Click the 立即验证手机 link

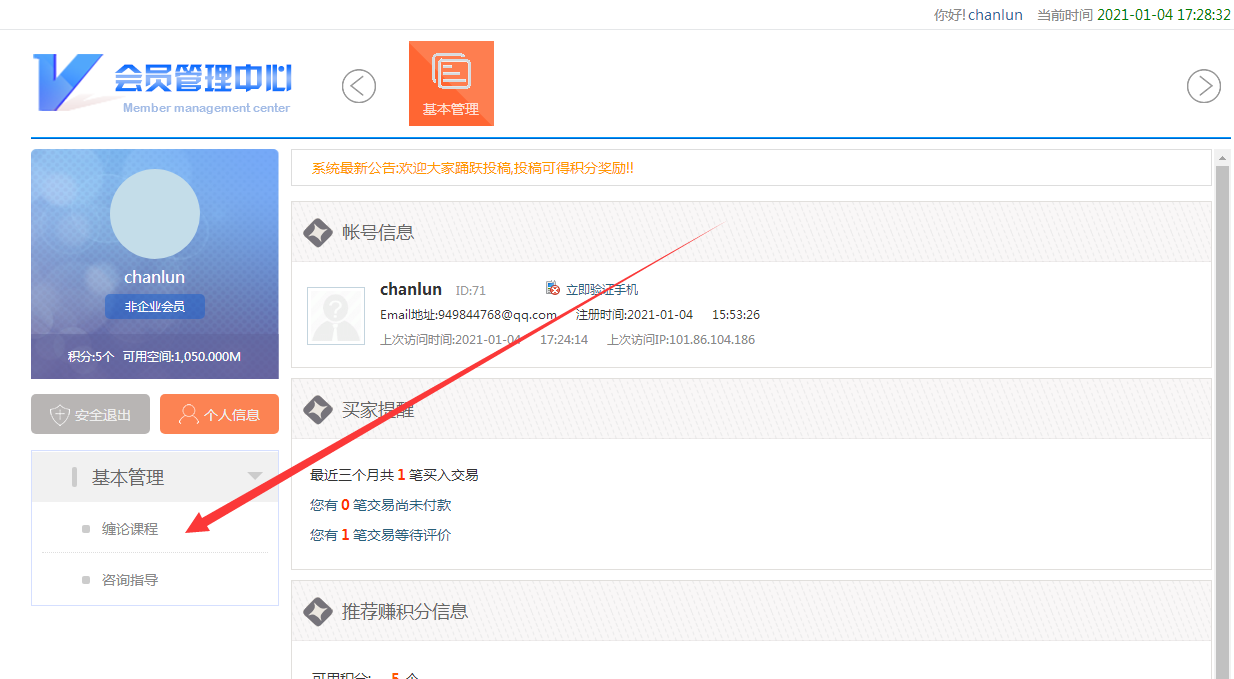coord(602,289)
